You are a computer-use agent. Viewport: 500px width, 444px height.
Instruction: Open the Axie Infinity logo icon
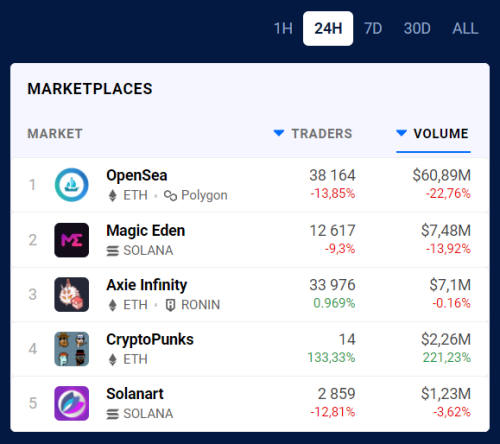(x=72, y=294)
